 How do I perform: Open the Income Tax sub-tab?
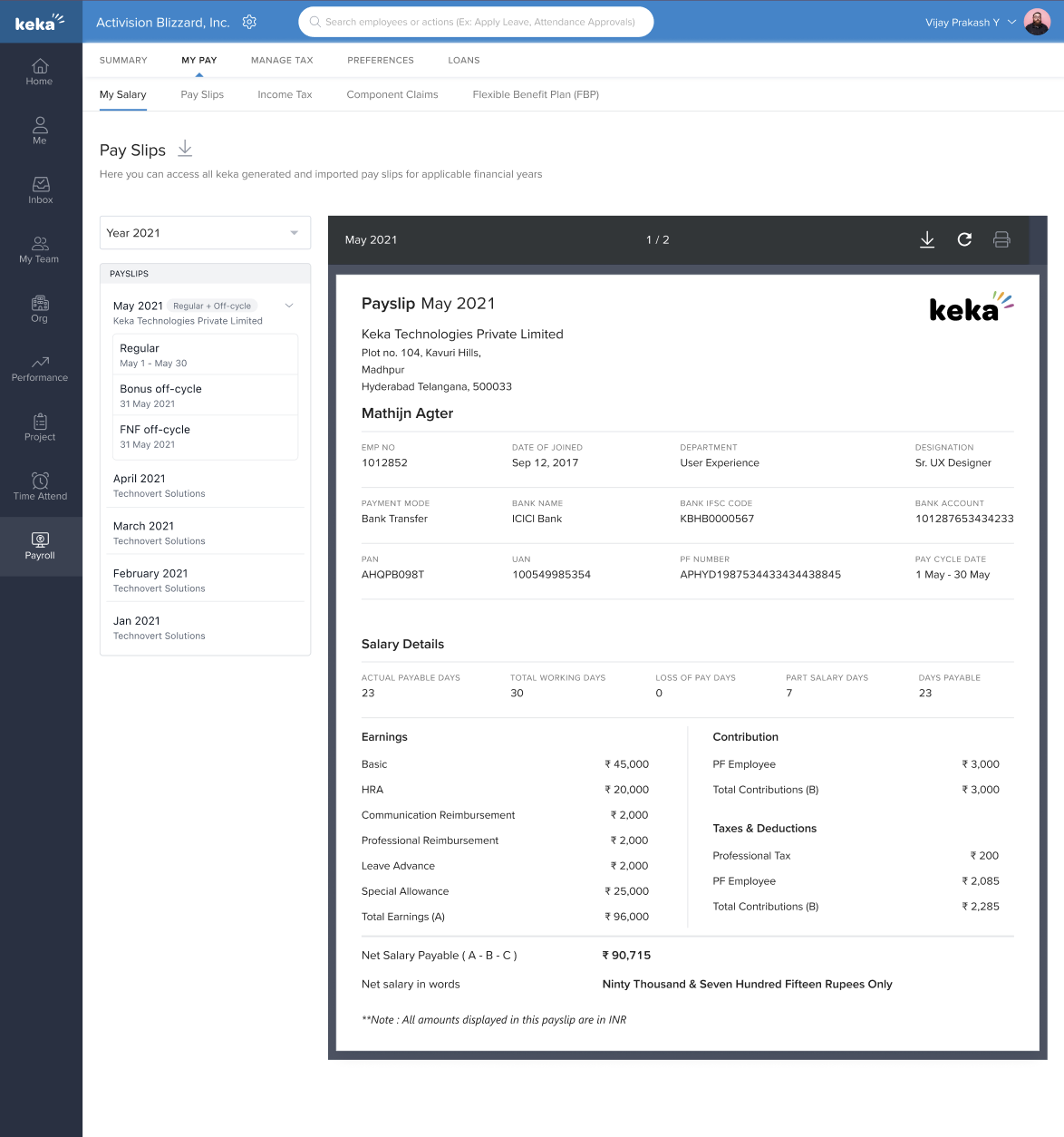tap(285, 94)
